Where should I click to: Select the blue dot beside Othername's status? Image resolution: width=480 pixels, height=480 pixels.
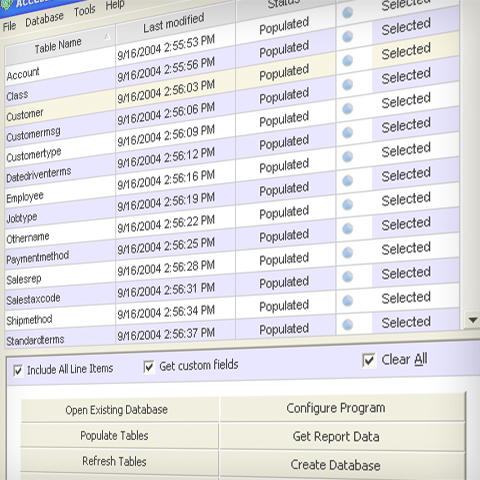point(347,204)
